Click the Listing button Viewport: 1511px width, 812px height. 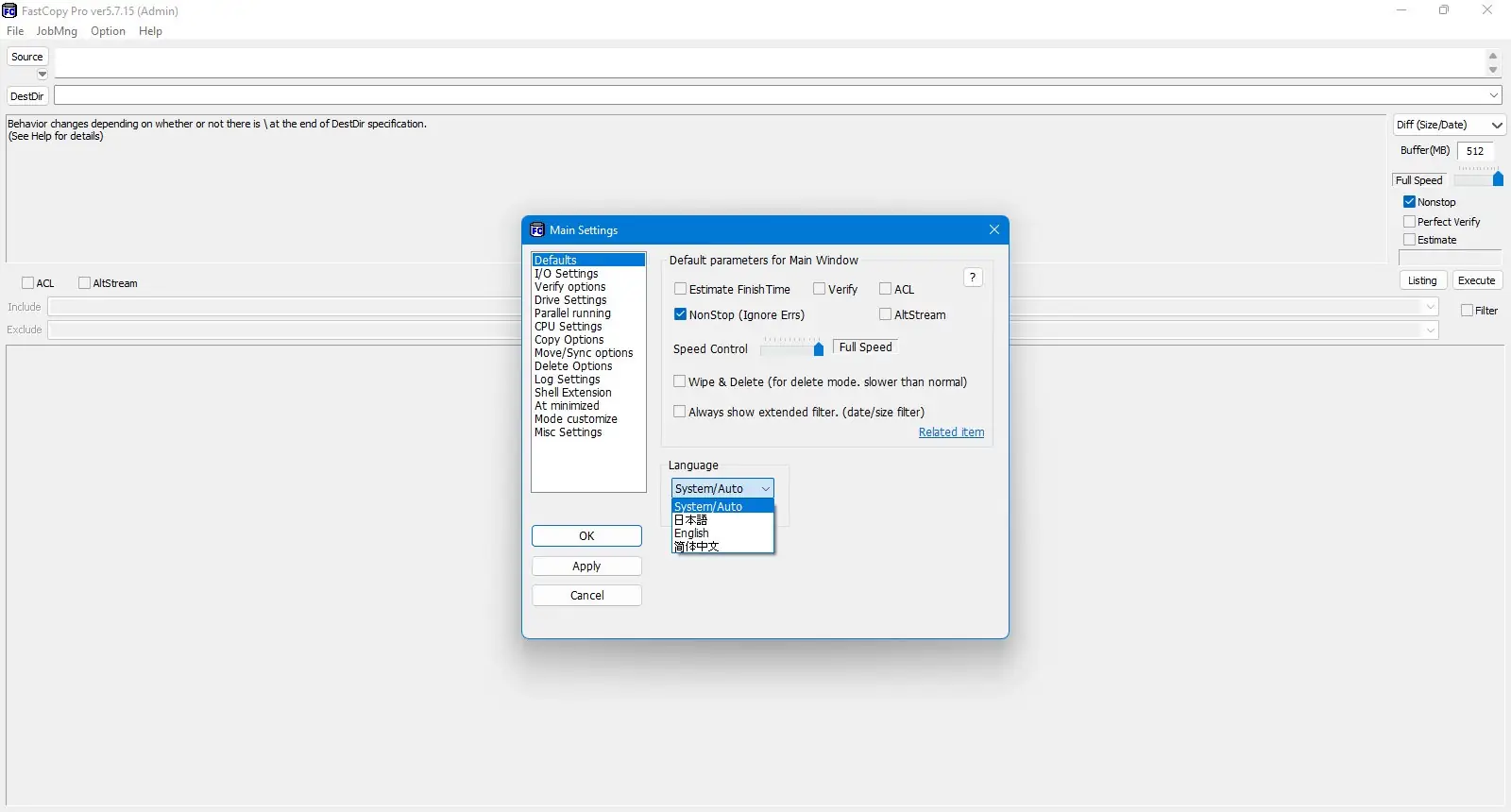(x=1422, y=280)
